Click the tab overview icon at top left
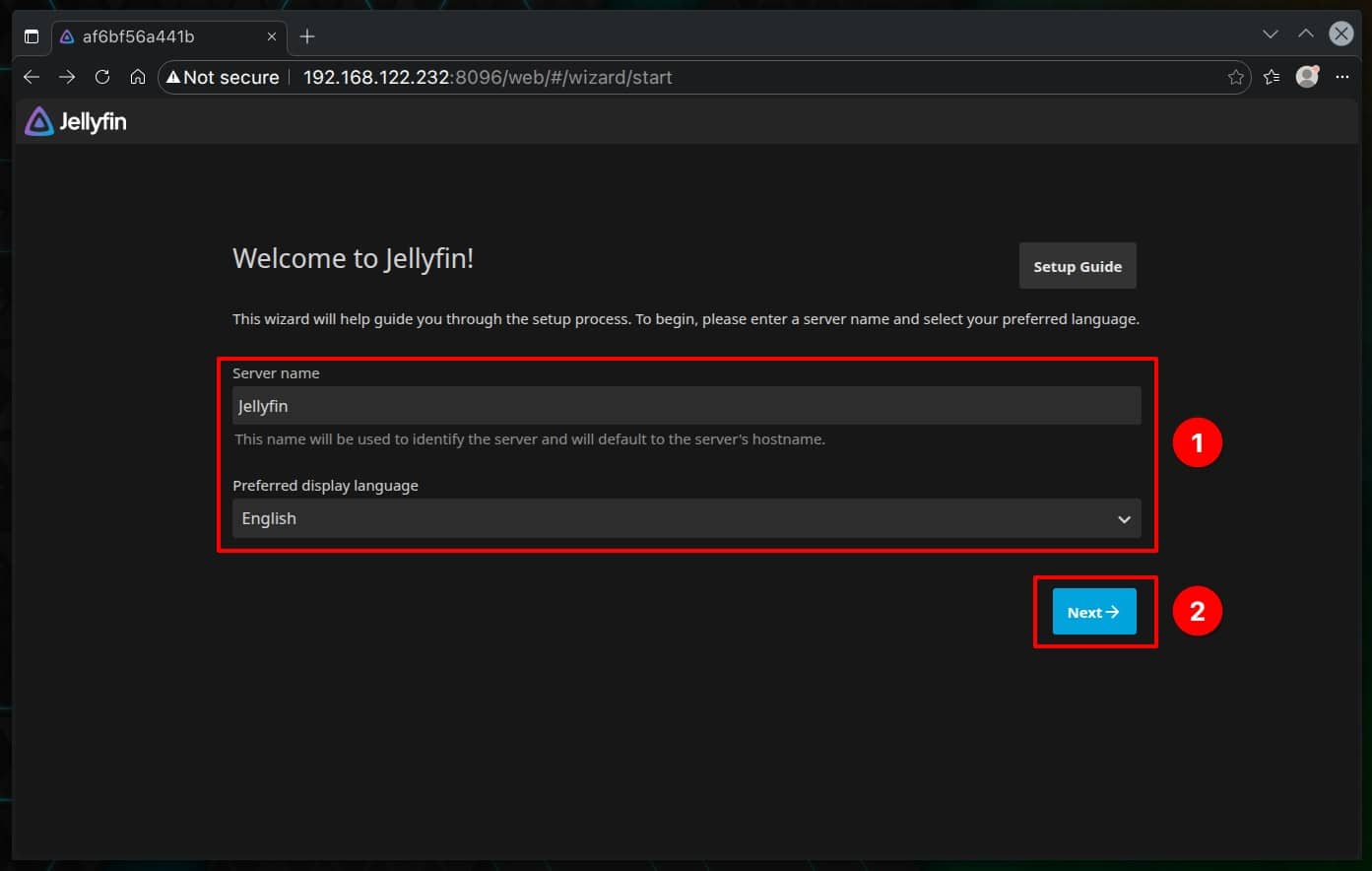The image size is (1372, 871). click(x=31, y=35)
